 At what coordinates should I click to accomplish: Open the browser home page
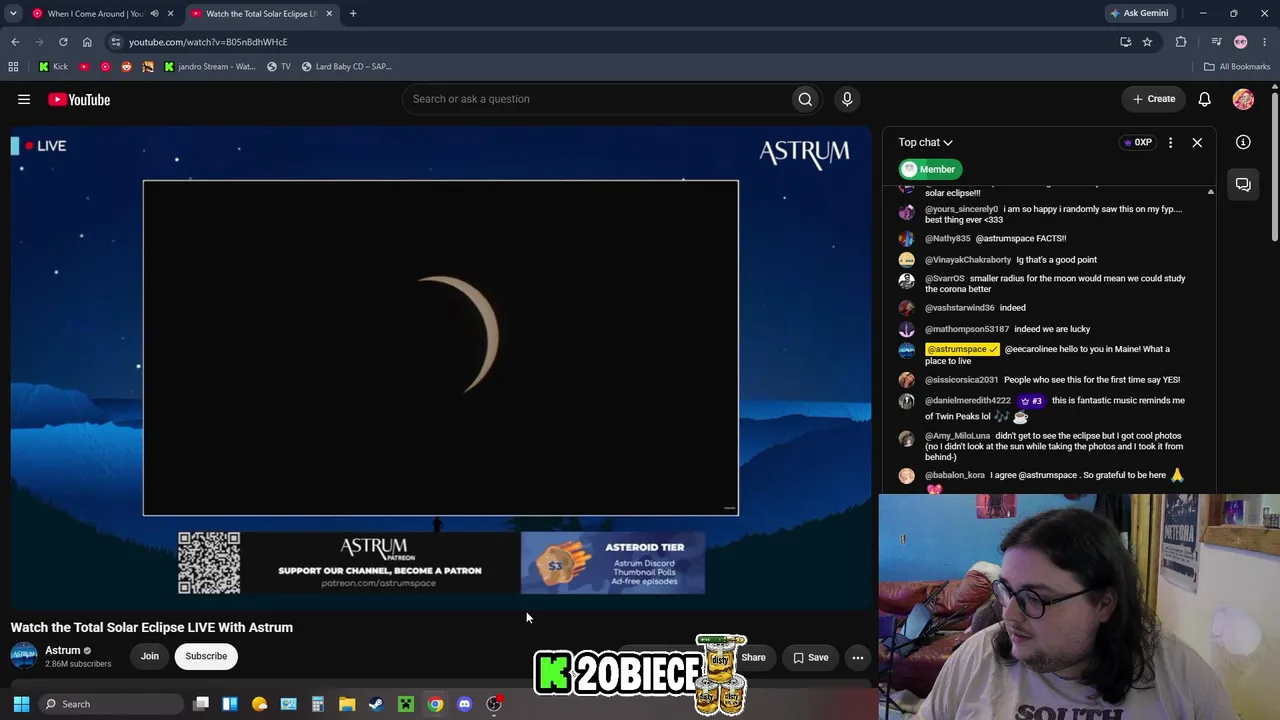pyautogui.click(x=87, y=42)
